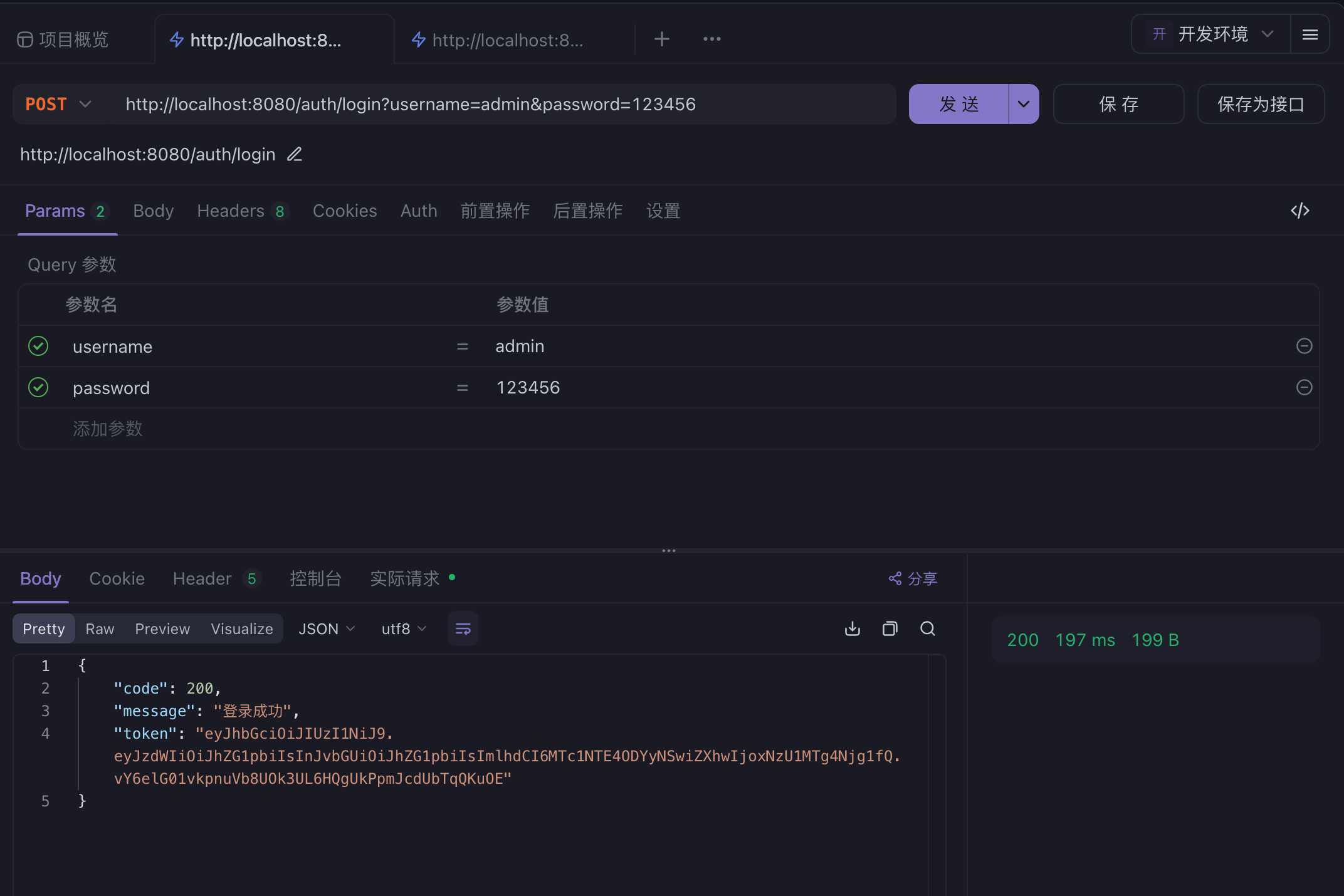The width and height of the screenshot is (1344, 896).
Task: Click 添加参数 to add a parameter
Action: pyautogui.click(x=107, y=429)
